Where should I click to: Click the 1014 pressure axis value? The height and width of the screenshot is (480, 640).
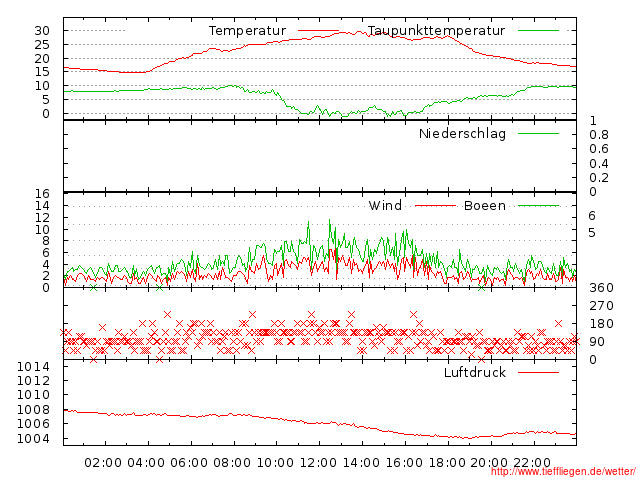coord(33,367)
